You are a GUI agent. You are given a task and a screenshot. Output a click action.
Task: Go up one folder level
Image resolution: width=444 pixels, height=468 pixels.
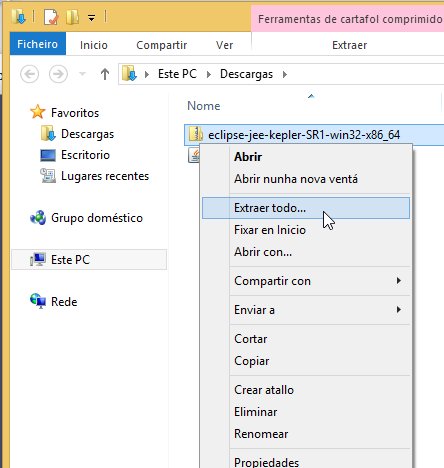pyautogui.click(x=105, y=74)
